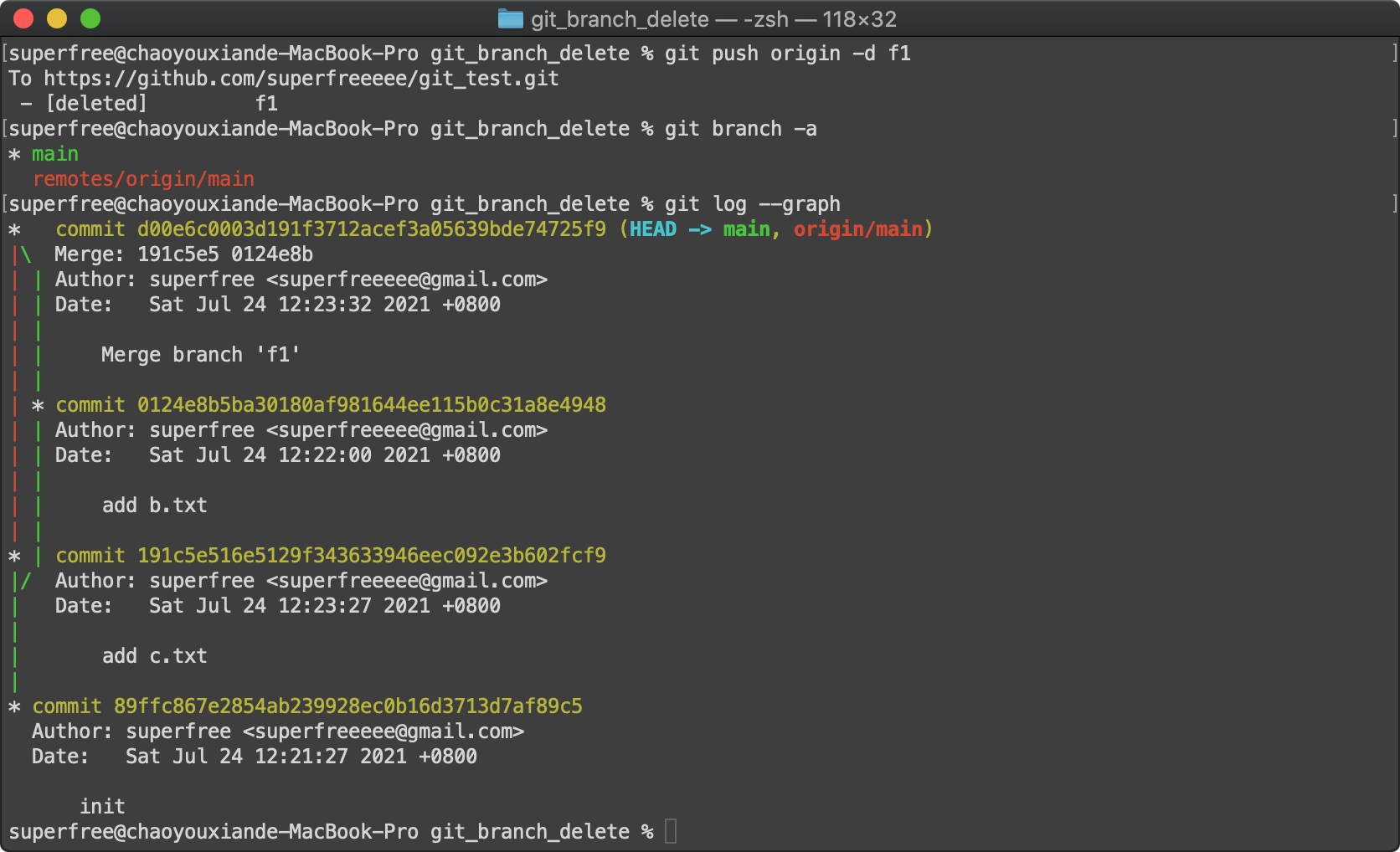Image resolution: width=1400 pixels, height=852 pixels.
Task: Click commit hash 89ffc867e2854ab239928ec0b16d3713d7af89c5
Action: click(348, 706)
